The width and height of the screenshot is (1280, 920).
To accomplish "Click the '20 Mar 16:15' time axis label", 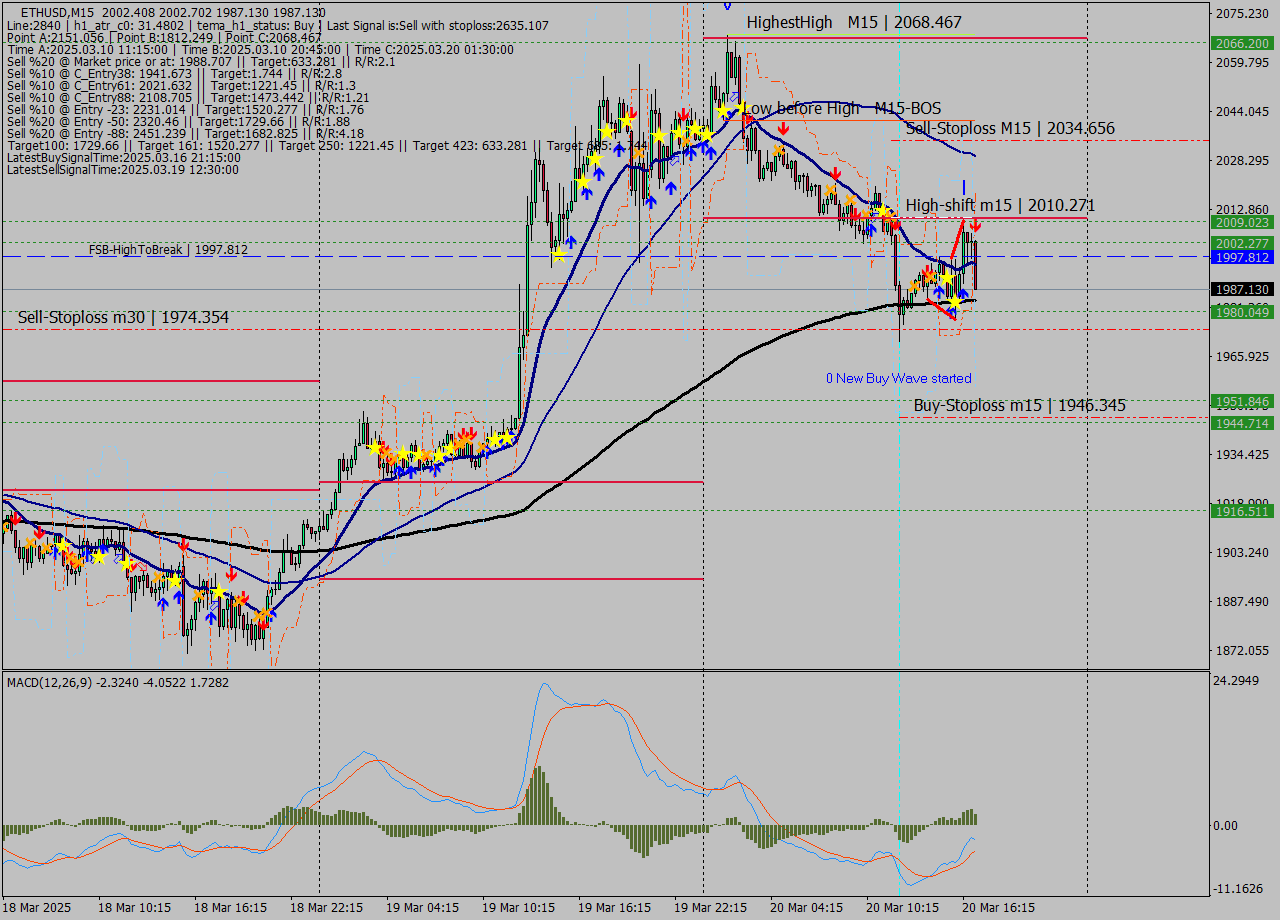I will pyautogui.click(x=999, y=907).
